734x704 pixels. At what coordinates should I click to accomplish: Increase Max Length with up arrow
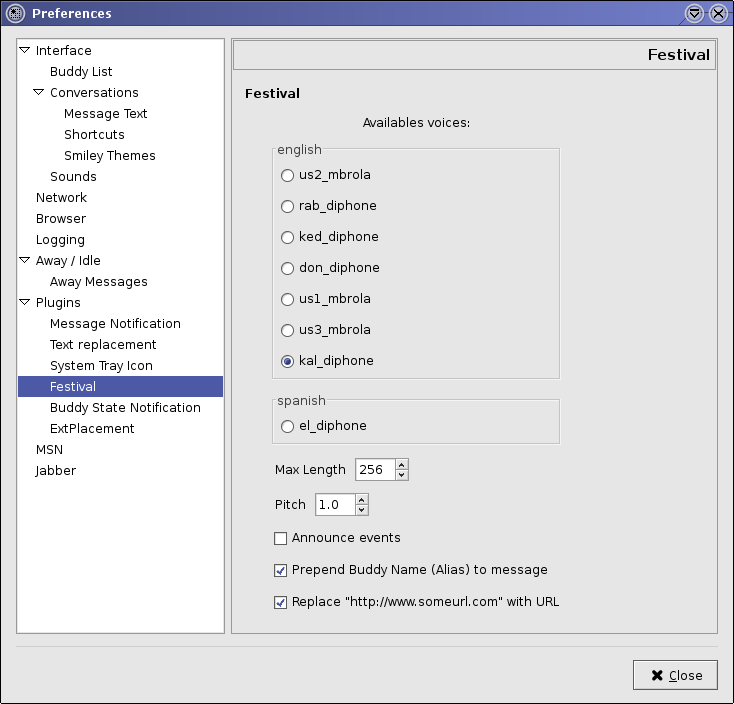[x=401, y=464]
